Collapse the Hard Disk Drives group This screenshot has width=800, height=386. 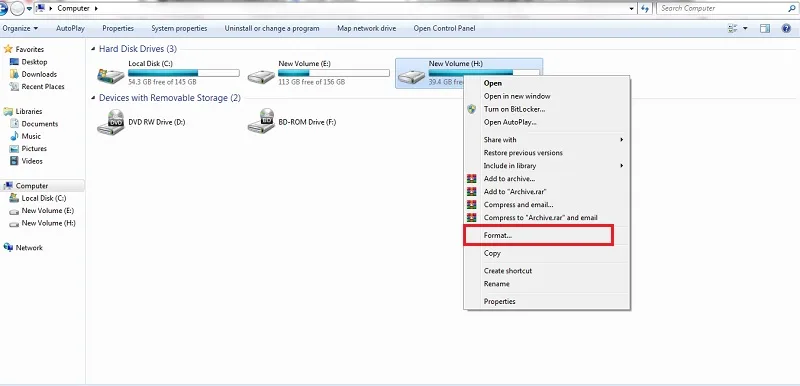(93, 49)
